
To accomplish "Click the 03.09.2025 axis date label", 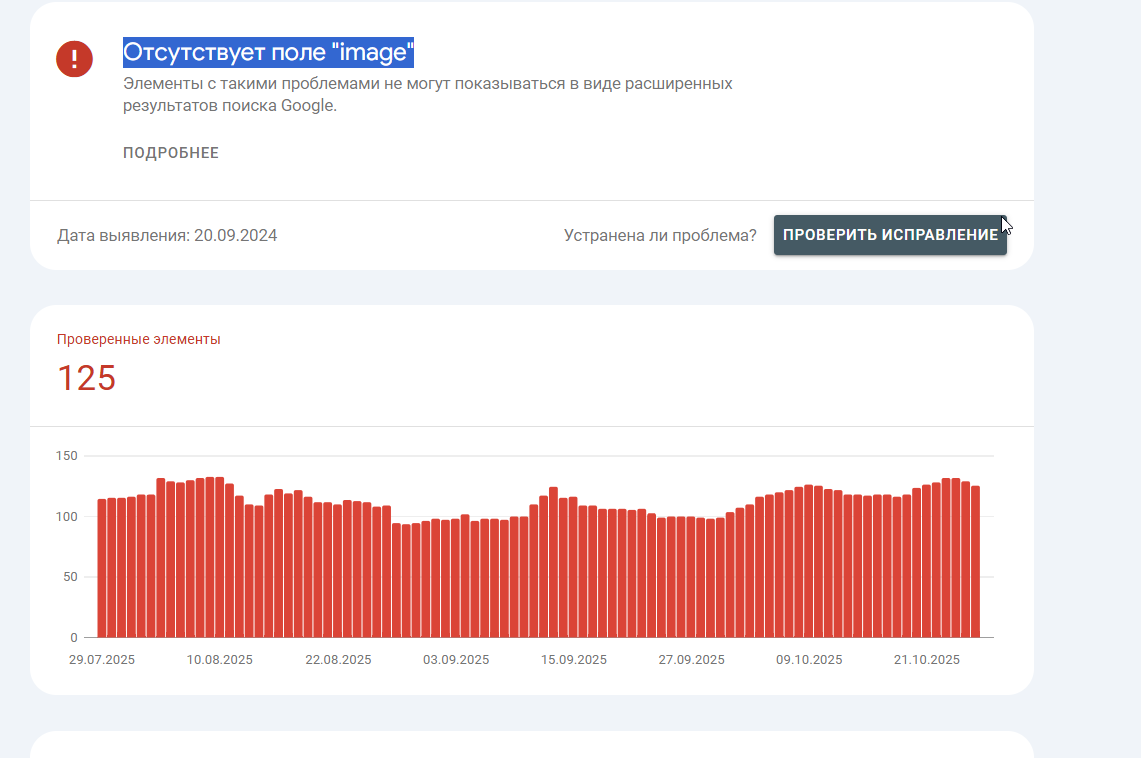I will pos(456,660).
